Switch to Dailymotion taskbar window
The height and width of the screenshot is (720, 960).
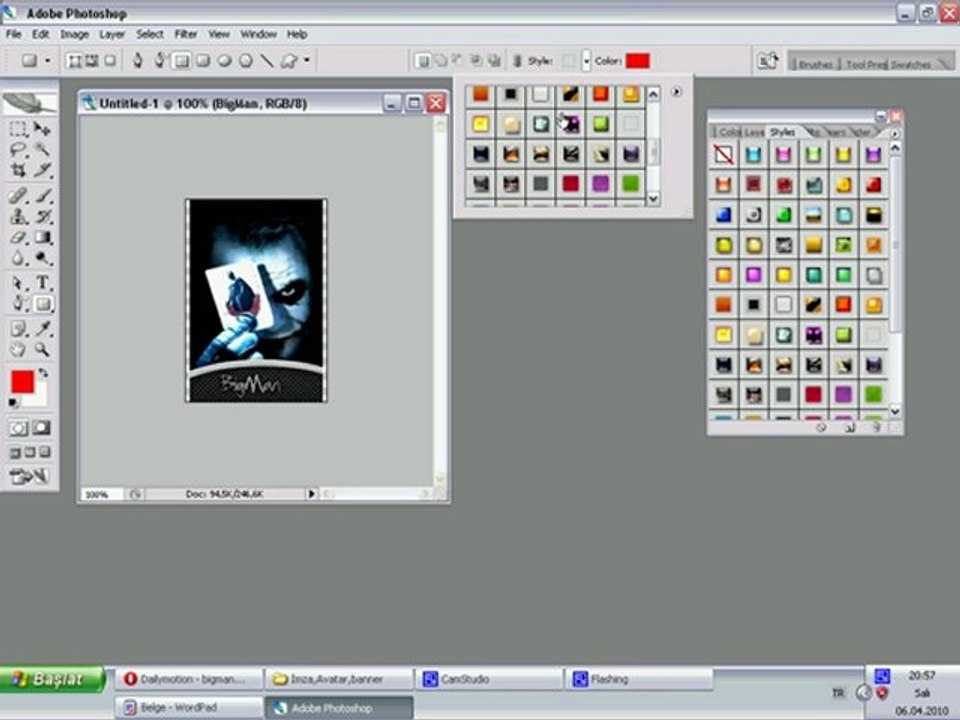pyautogui.click(x=187, y=679)
